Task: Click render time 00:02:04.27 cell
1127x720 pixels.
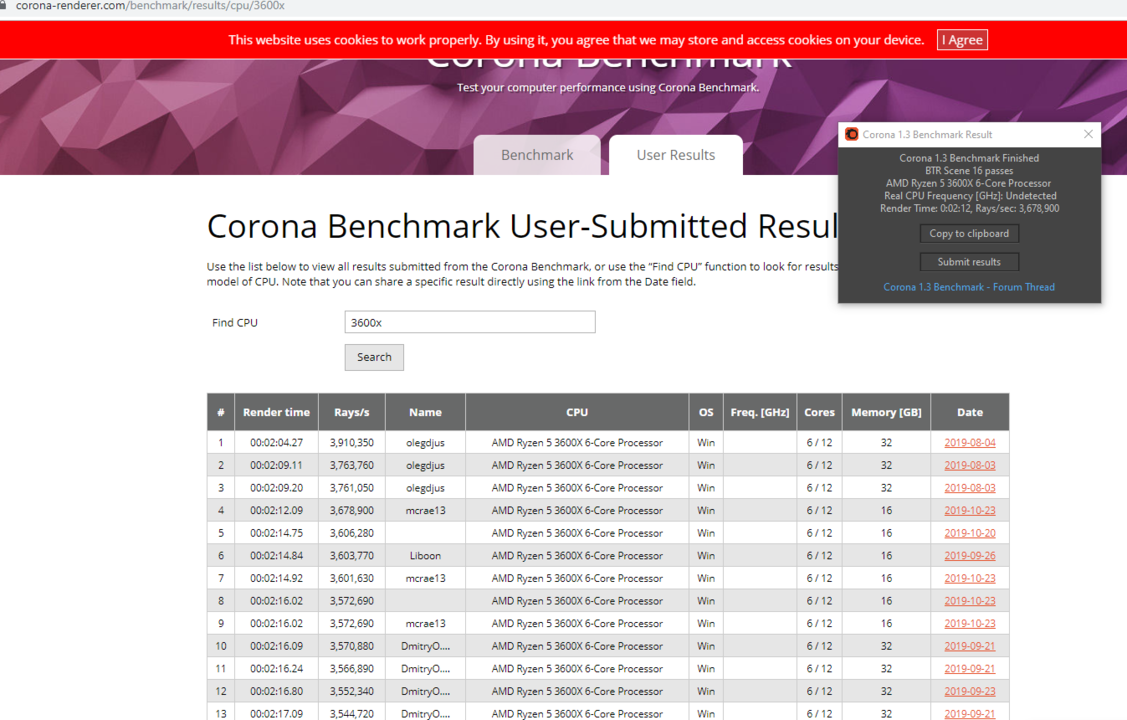Action: 277,443
